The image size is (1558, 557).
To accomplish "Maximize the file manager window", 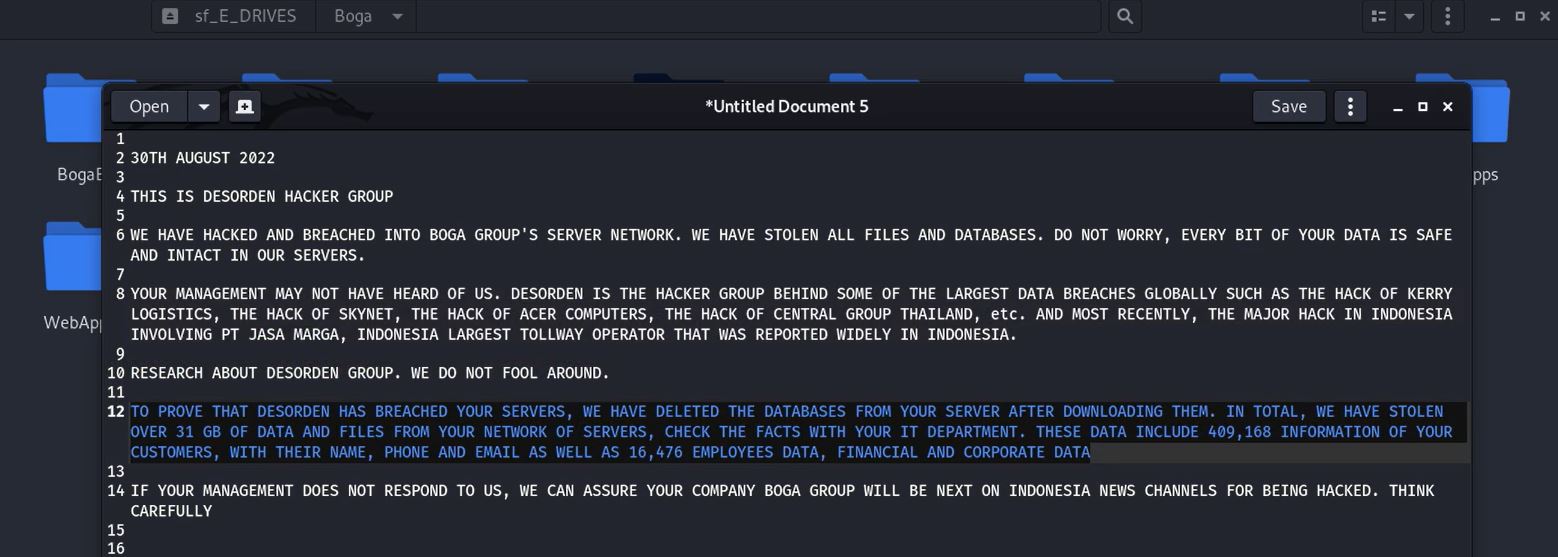I will 1520,17.
